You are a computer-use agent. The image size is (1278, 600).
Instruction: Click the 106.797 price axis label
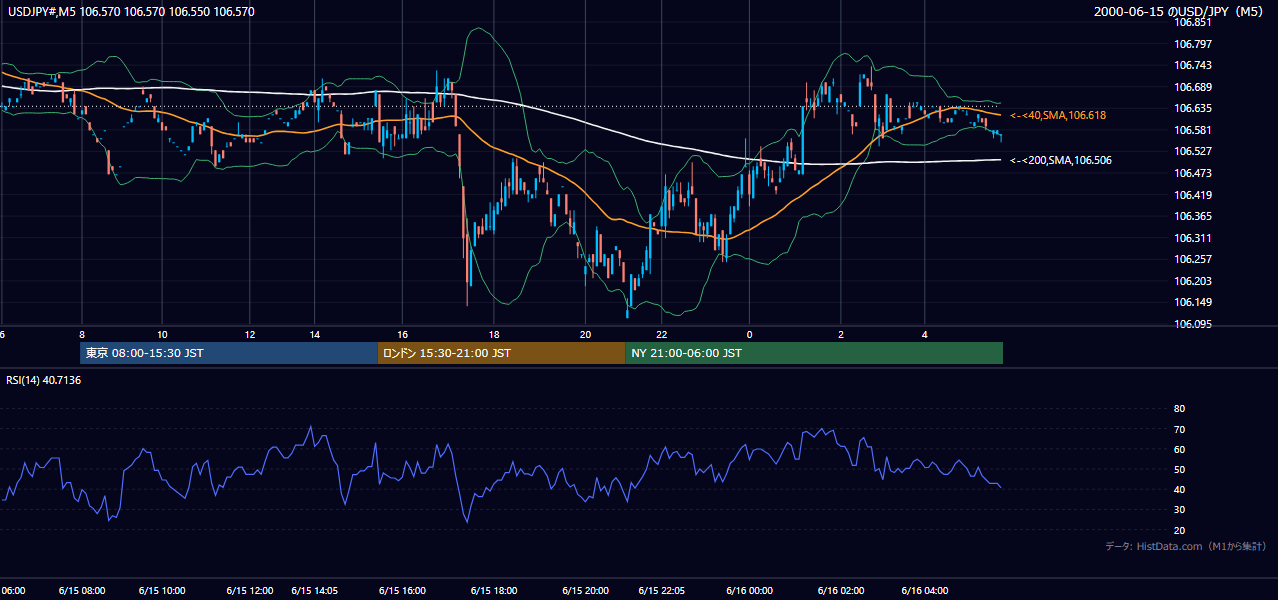pos(1192,44)
